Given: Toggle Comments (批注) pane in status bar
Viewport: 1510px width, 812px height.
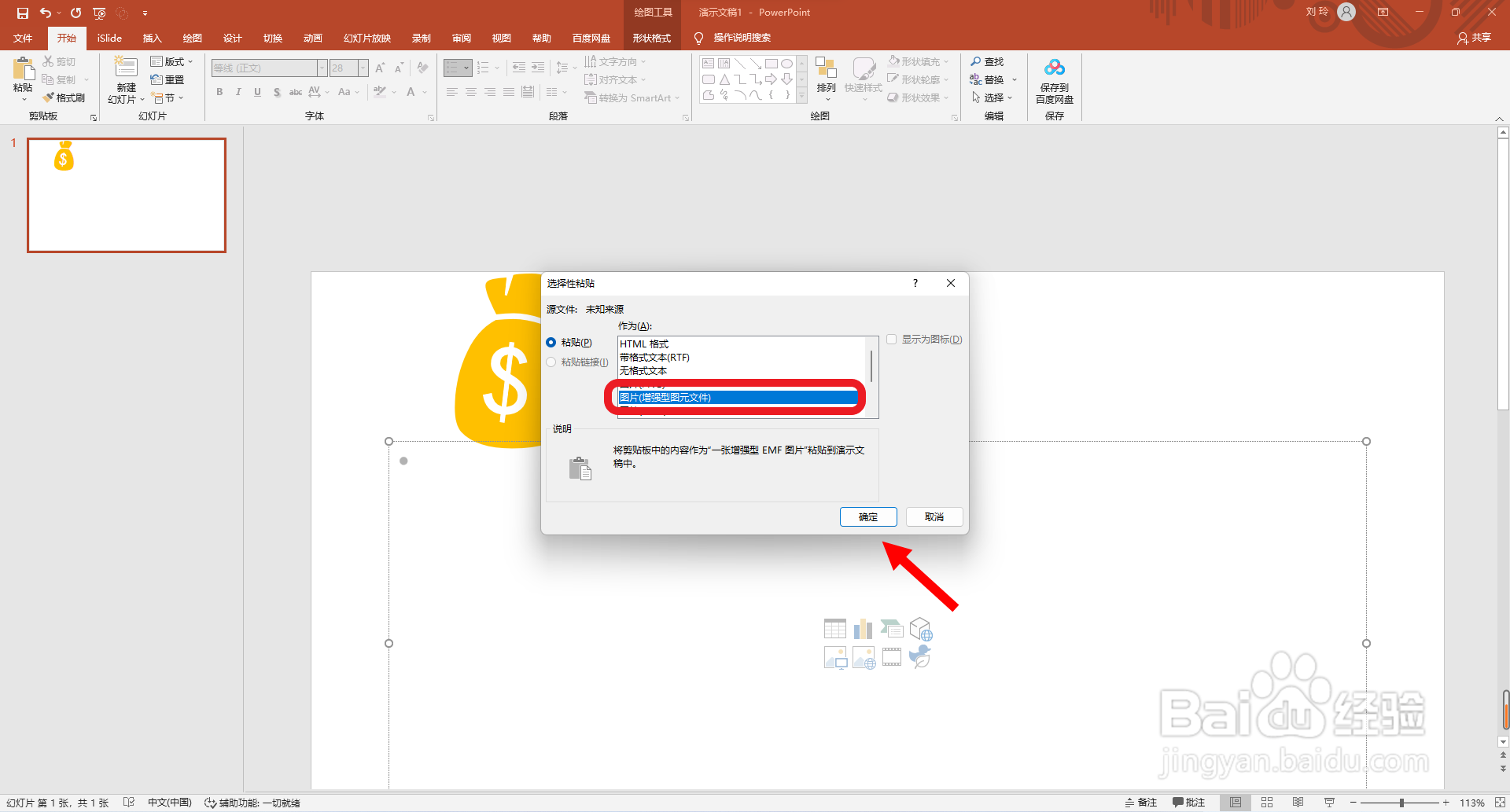Looking at the screenshot, I should pyautogui.click(x=1188, y=803).
